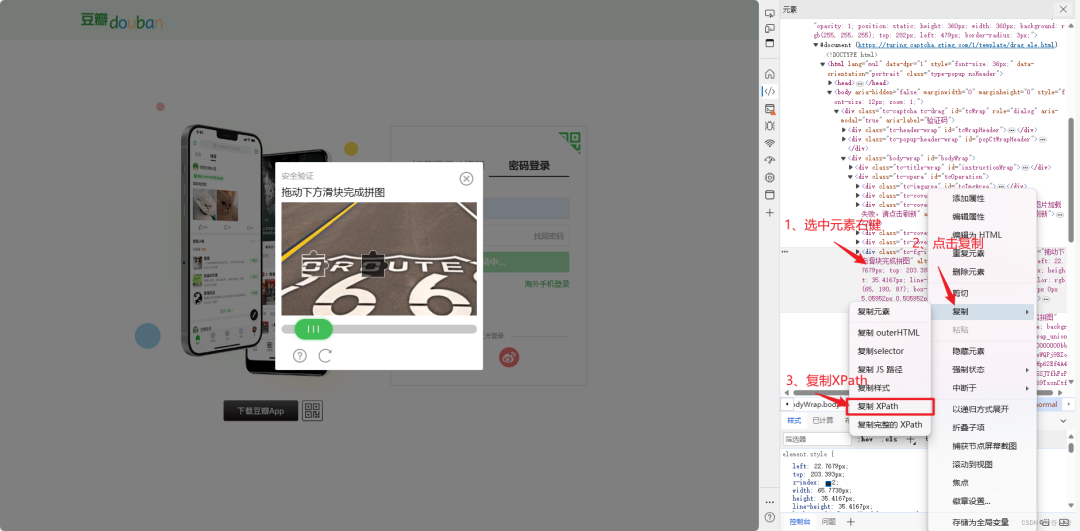Expand the instructionWrap div node

pos(851,167)
